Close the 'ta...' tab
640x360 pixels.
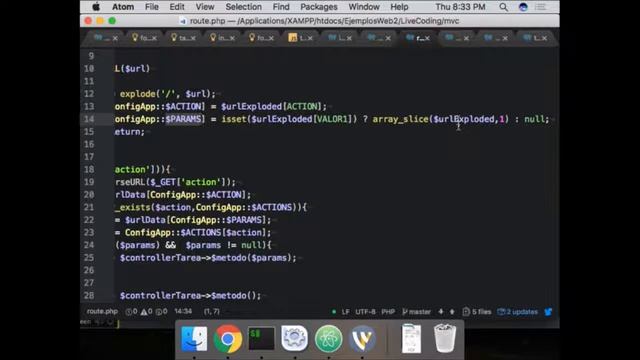193,38
